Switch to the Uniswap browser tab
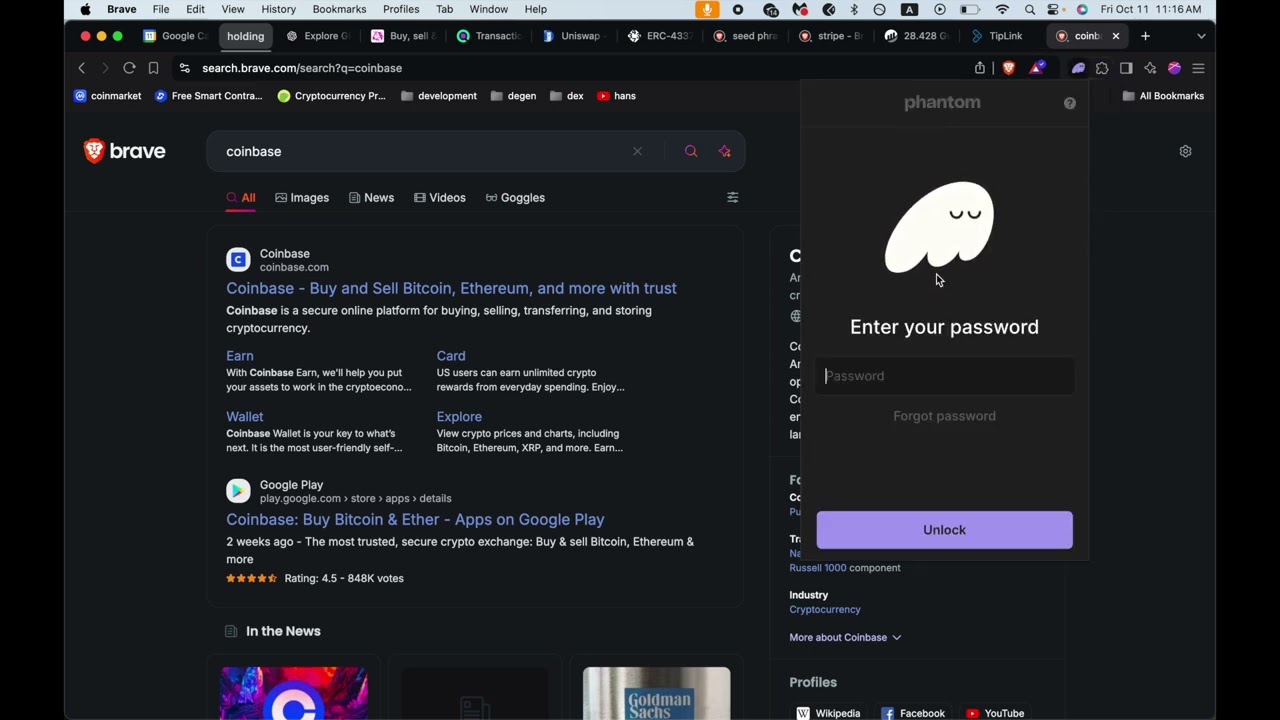Viewport: 1280px width, 720px height. [572, 36]
